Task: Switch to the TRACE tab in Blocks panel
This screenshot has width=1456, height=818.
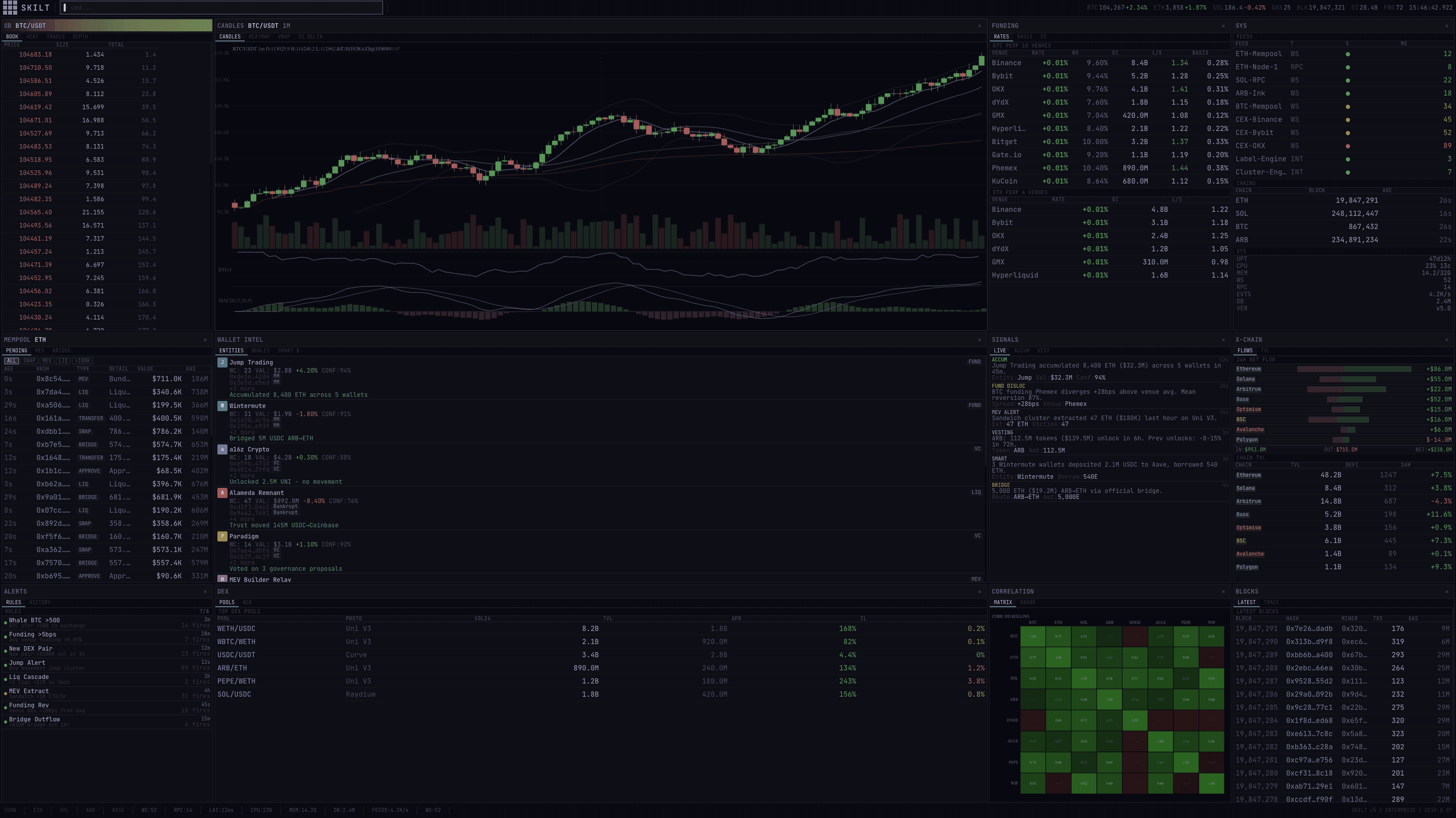Action: click(x=1271, y=602)
